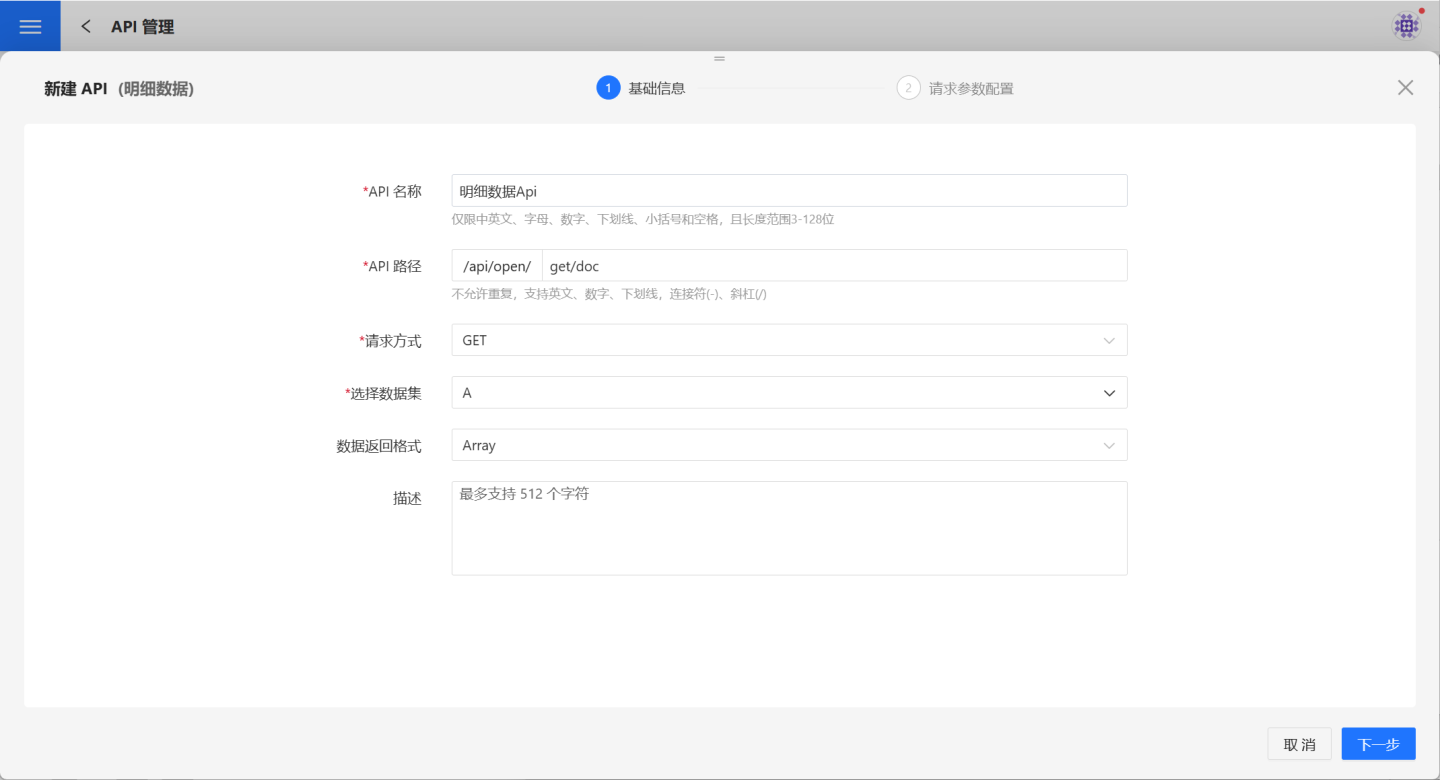The width and height of the screenshot is (1440, 780).
Task: Click the API 管理 header title
Action: pos(143,27)
